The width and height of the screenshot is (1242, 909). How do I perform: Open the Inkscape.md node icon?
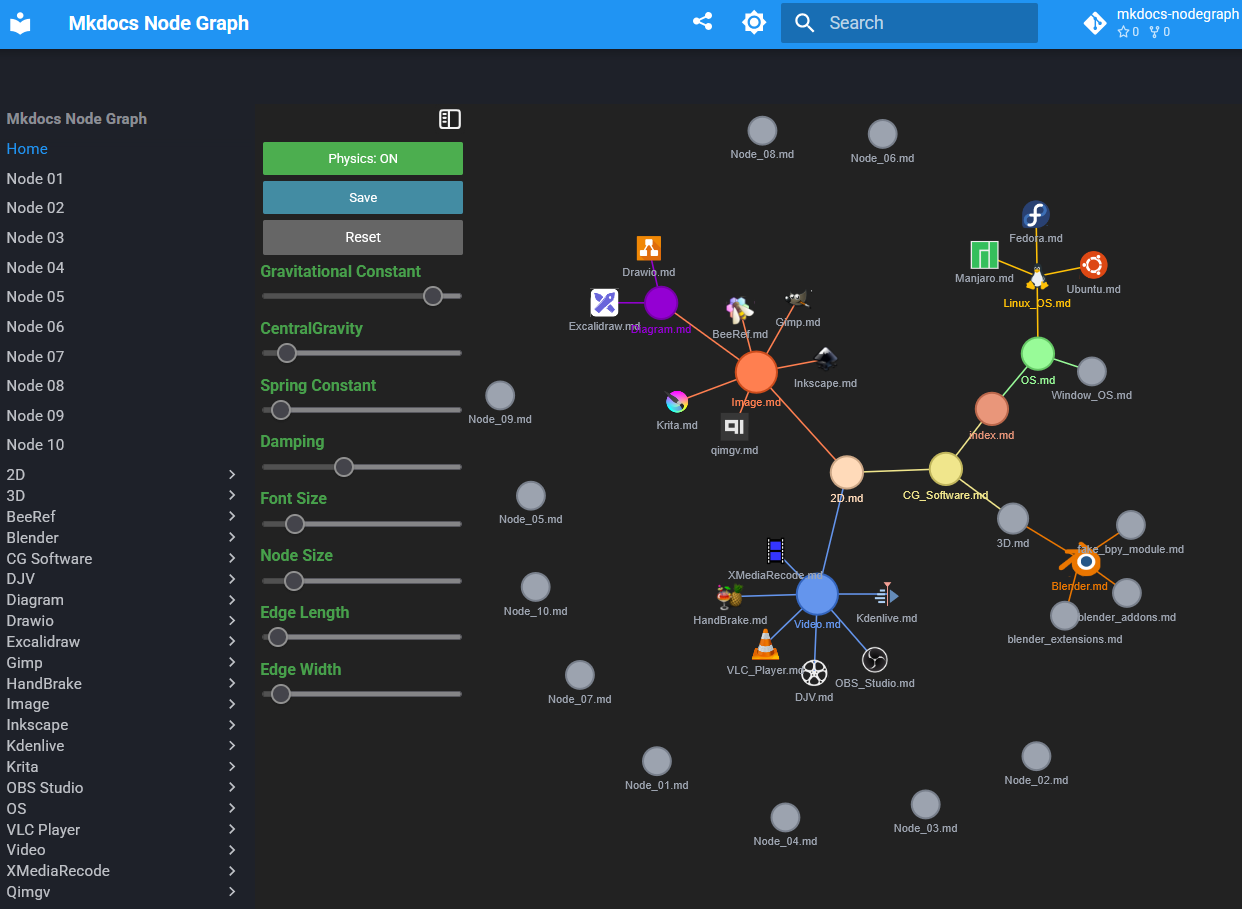pos(826,359)
